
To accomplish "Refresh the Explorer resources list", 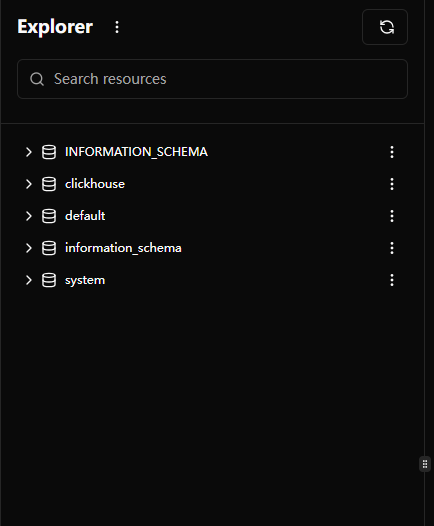I will point(385,27).
